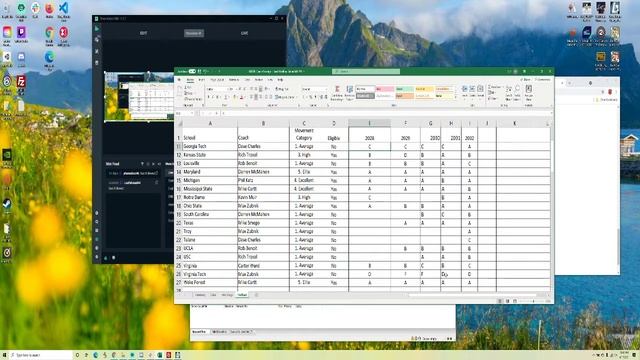640x360 pixels.
Task: Click the Format Painter button
Action: (193, 99)
